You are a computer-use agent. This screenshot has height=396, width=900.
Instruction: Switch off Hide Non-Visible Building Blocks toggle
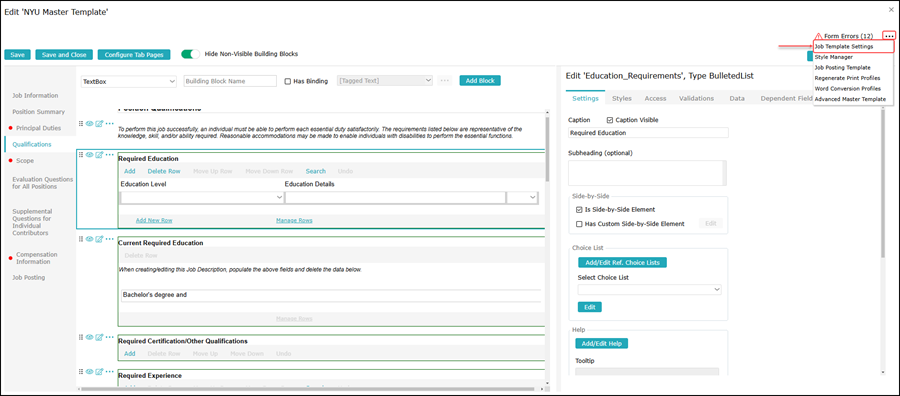[191, 54]
